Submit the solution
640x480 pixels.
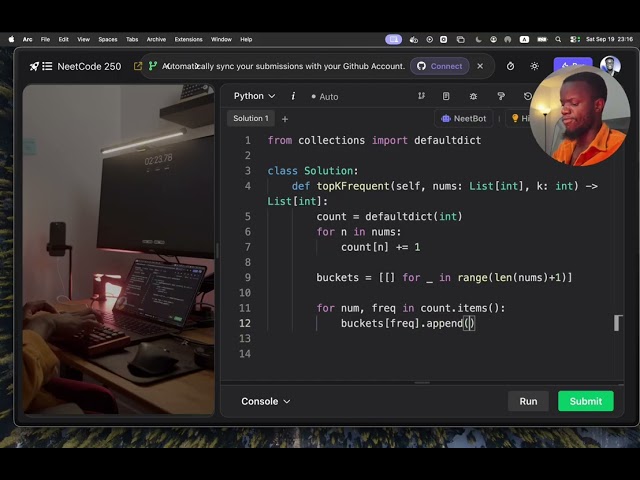[586, 402]
